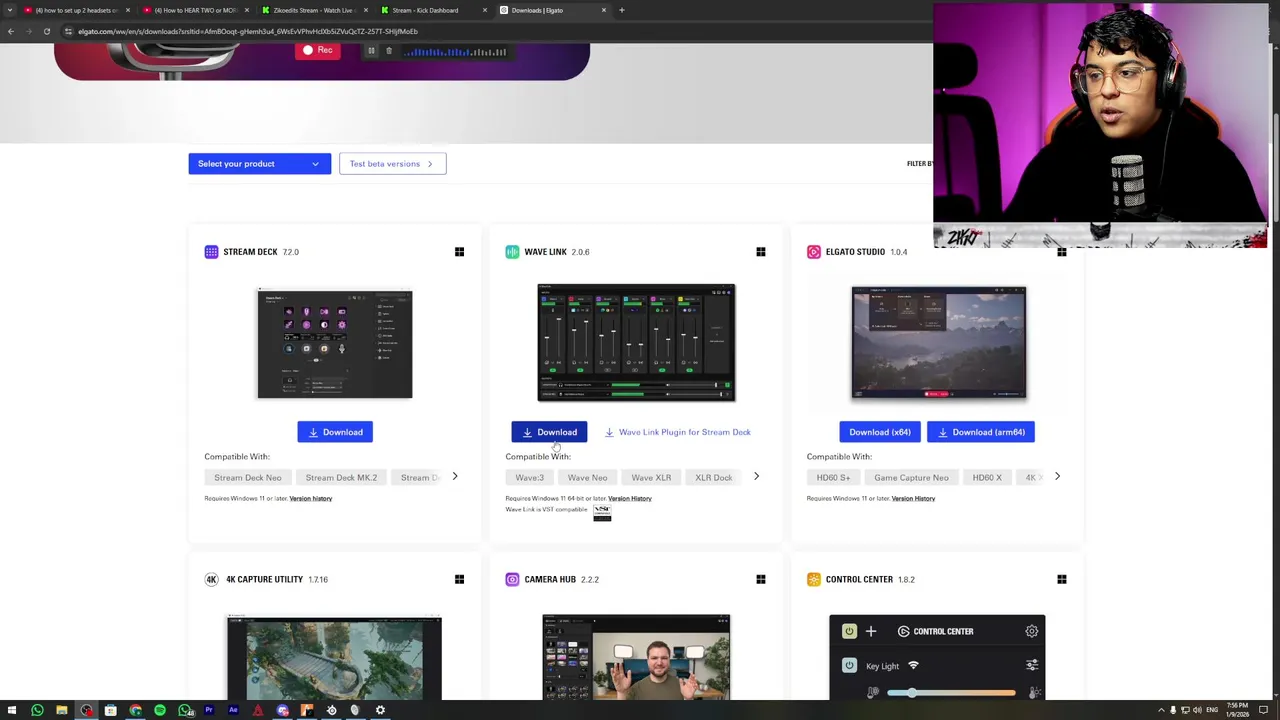Click the Windows platform icon on Stream Deck card

pos(459,252)
